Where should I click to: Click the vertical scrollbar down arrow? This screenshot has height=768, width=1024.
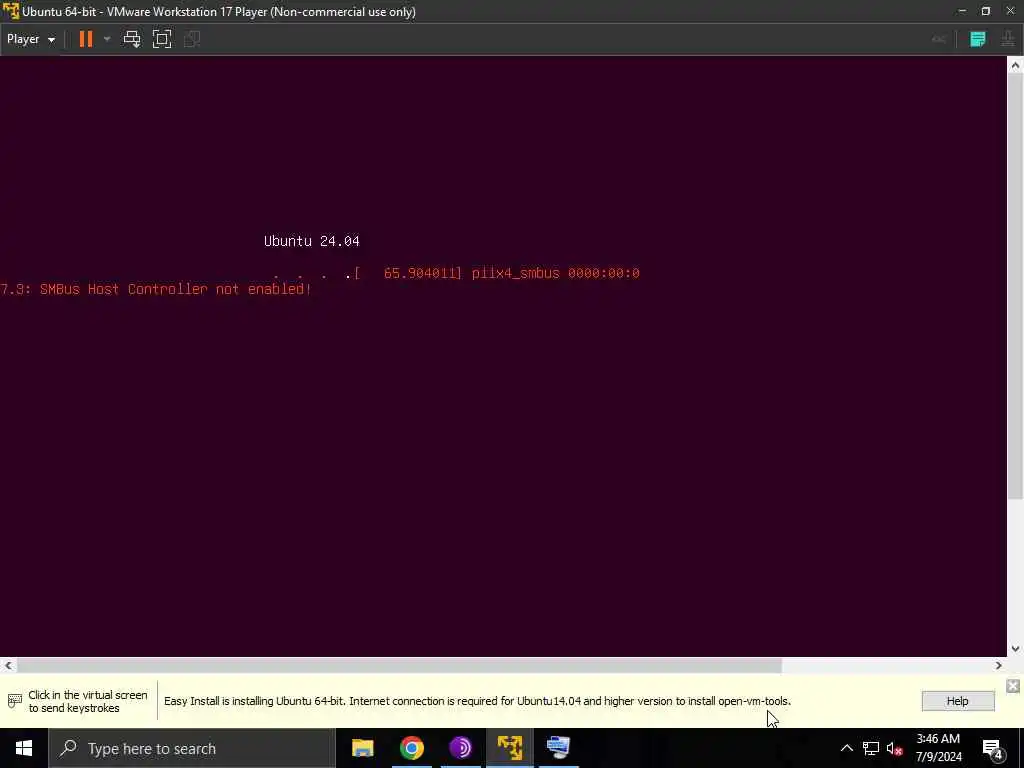coord(1015,648)
